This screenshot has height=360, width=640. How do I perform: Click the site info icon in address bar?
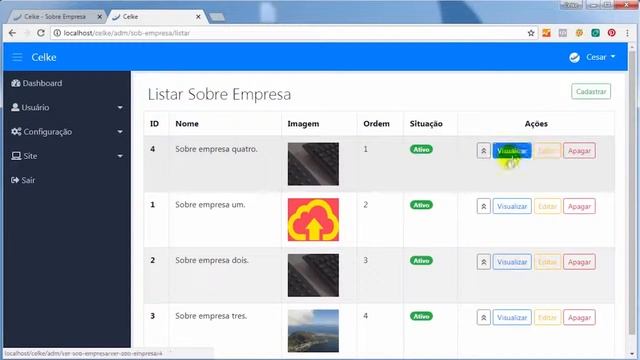pyautogui.click(x=57, y=33)
